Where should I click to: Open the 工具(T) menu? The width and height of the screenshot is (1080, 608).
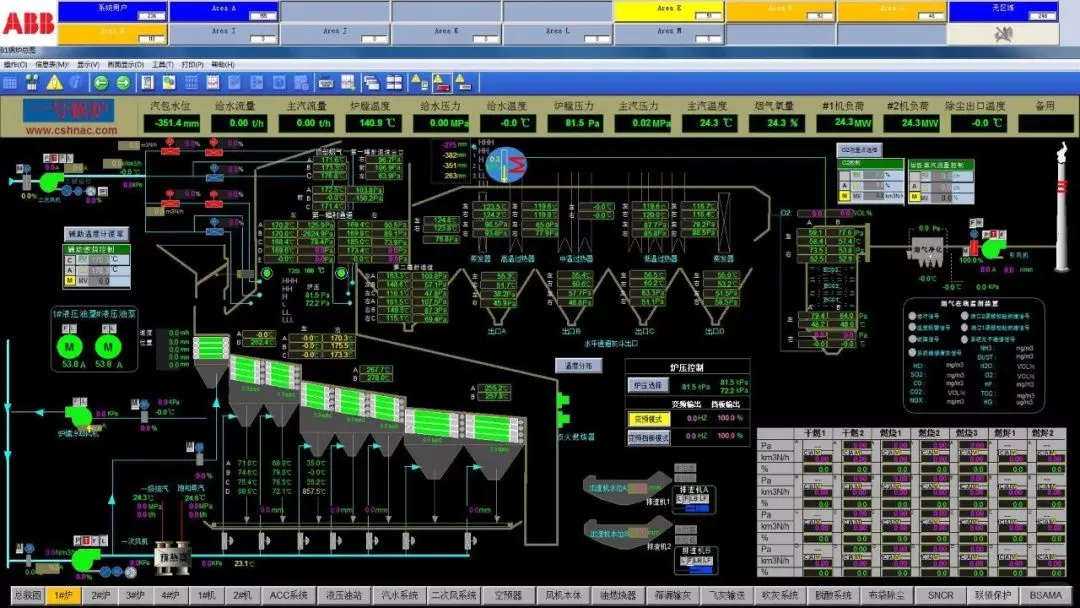point(163,64)
